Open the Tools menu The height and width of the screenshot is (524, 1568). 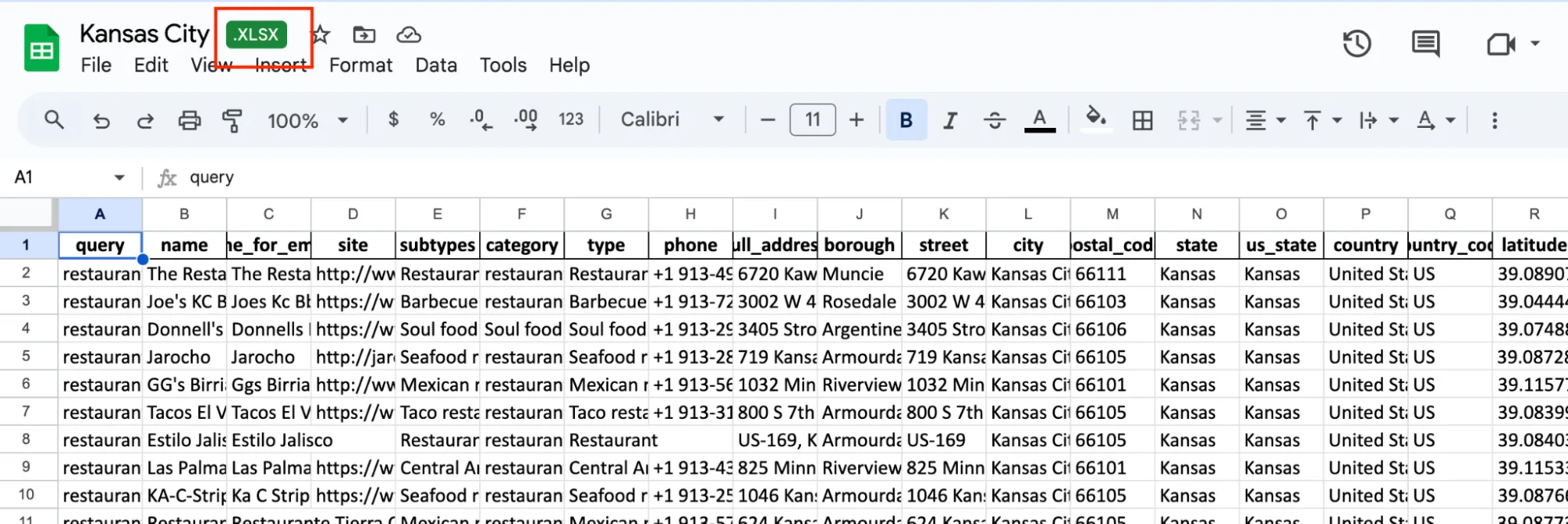pos(503,65)
